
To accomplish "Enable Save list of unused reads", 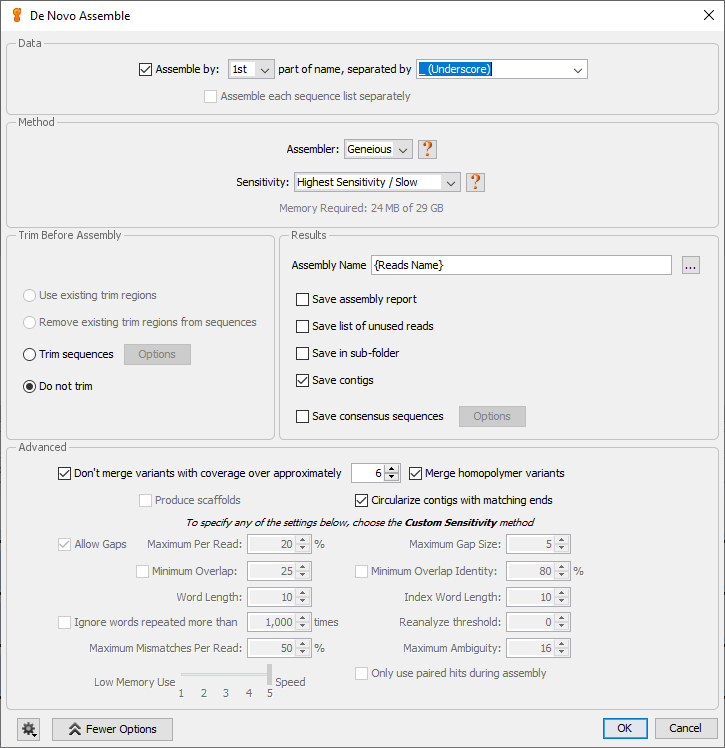I will coord(302,326).
